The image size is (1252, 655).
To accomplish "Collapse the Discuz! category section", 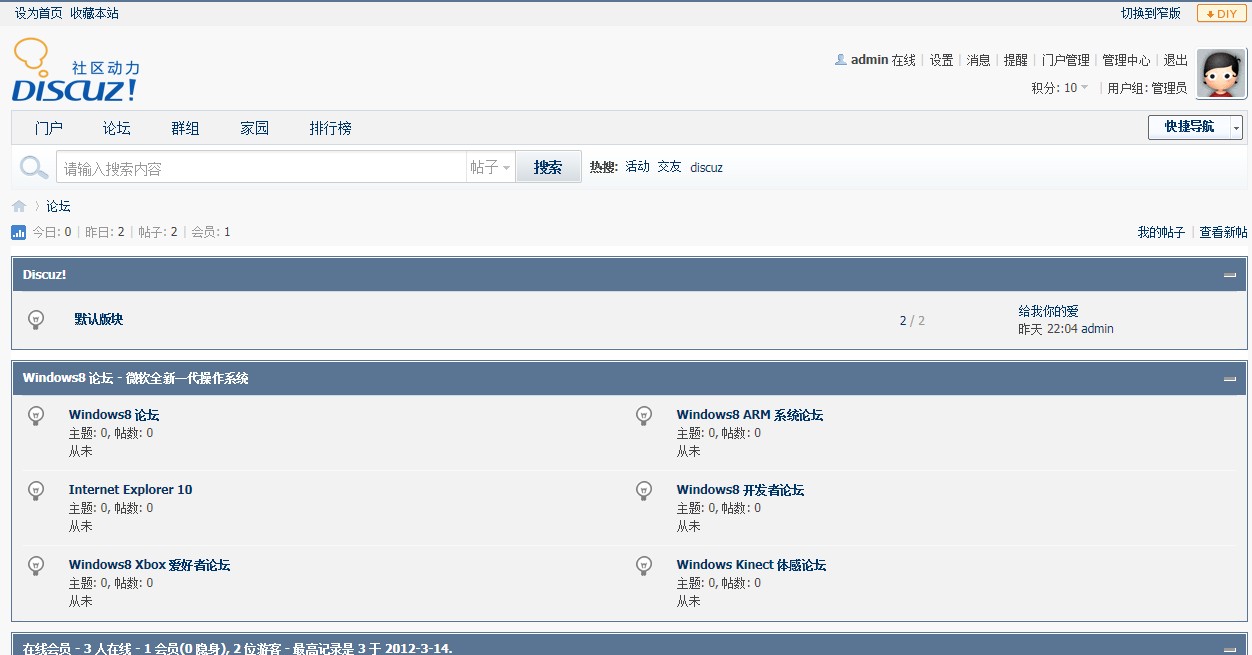I will click(1230, 275).
